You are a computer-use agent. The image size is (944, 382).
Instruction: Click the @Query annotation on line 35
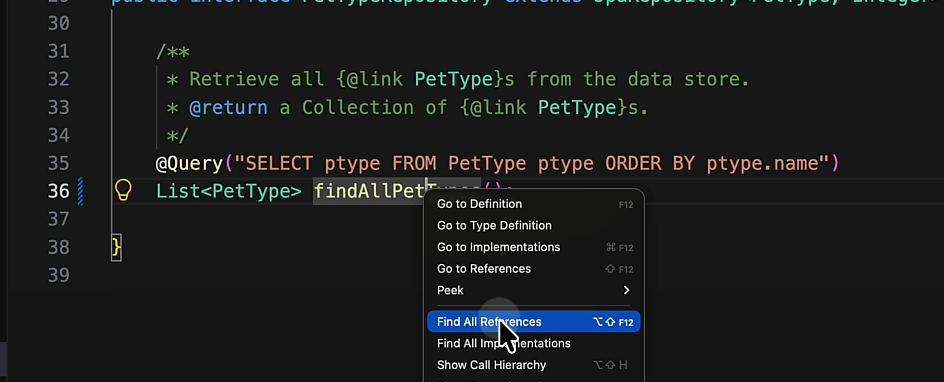click(x=189, y=163)
